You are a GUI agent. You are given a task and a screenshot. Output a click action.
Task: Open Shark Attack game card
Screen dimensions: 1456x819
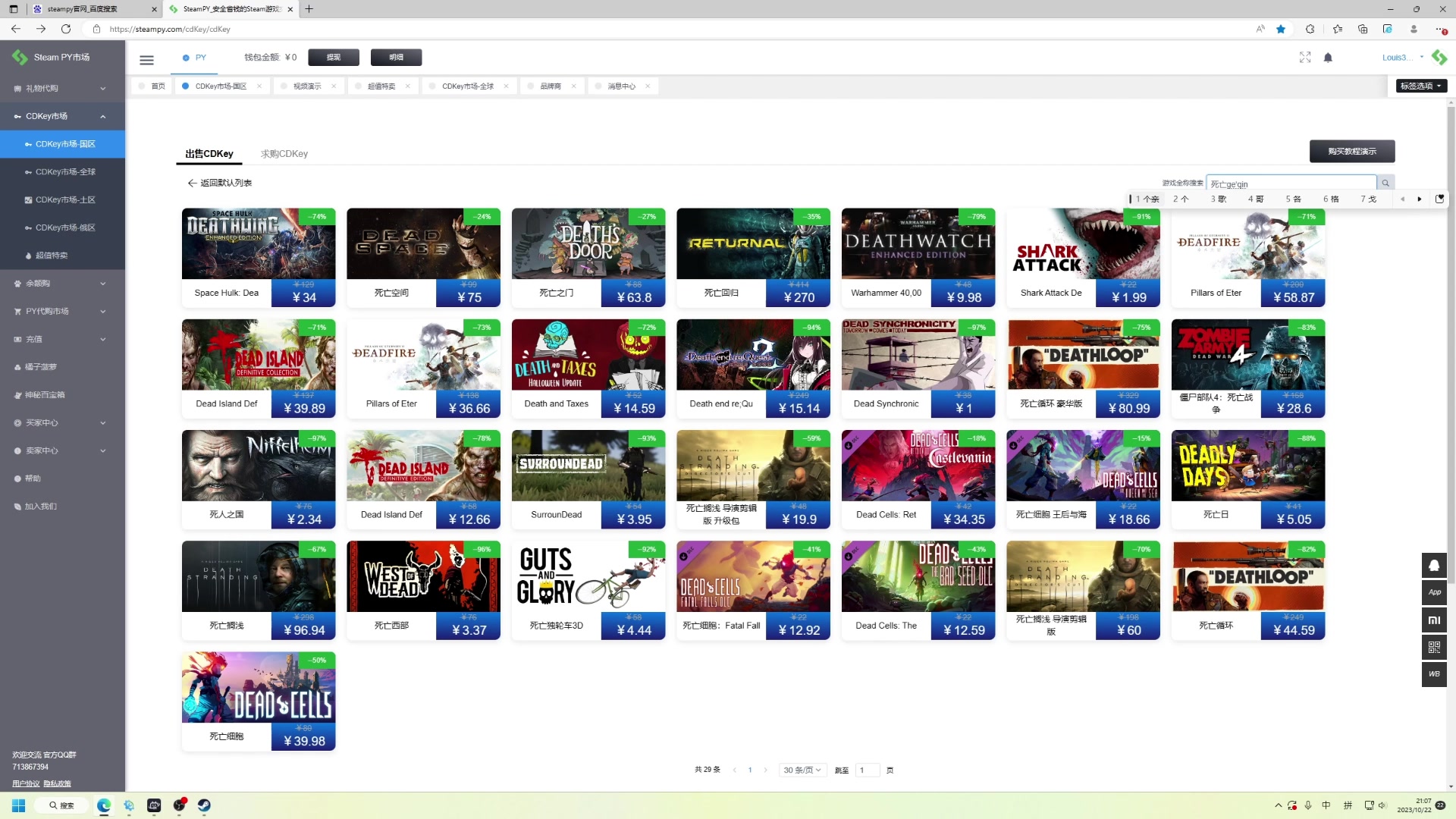click(x=1083, y=258)
